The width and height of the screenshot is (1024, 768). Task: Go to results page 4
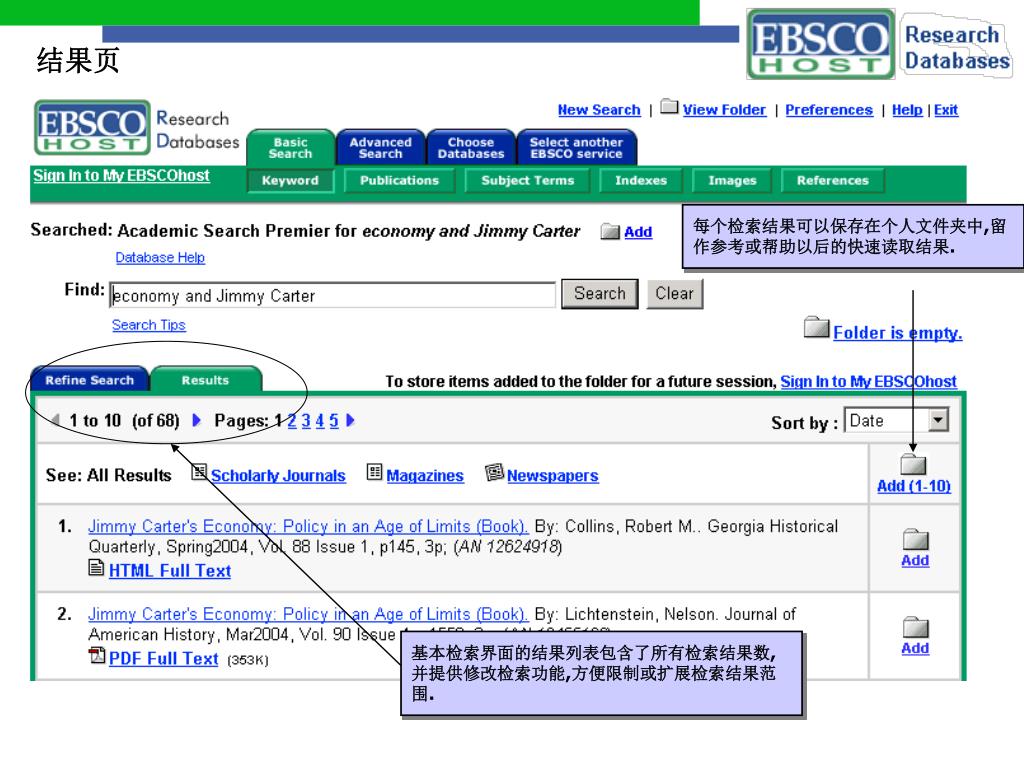[x=319, y=421]
